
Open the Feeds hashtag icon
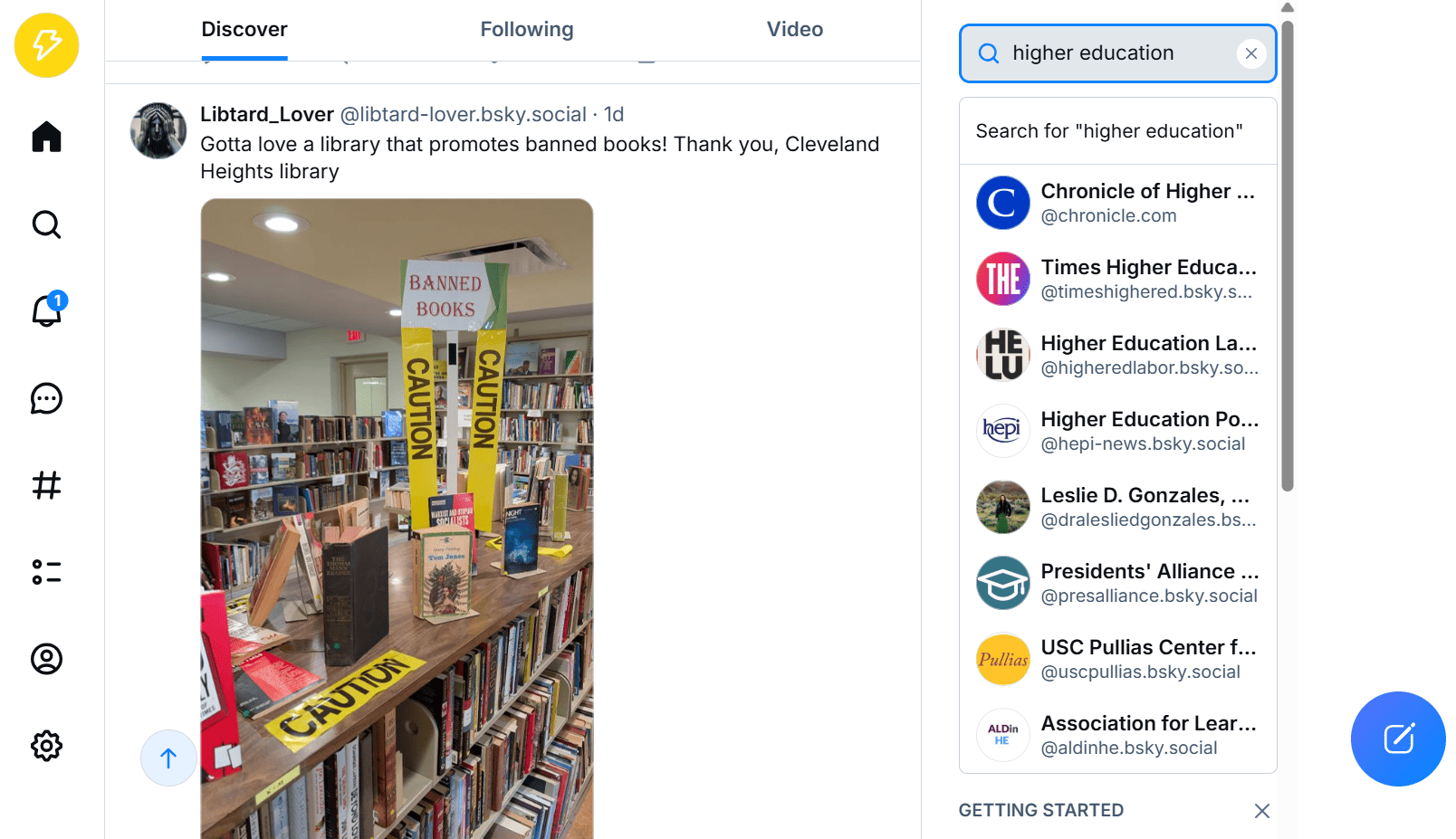click(x=46, y=485)
